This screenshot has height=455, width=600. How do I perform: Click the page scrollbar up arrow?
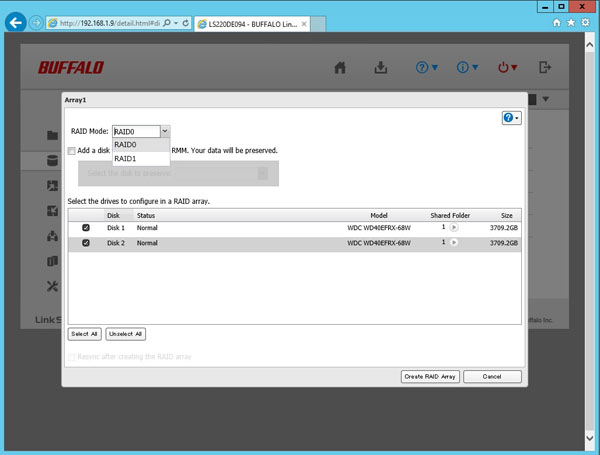[590, 45]
